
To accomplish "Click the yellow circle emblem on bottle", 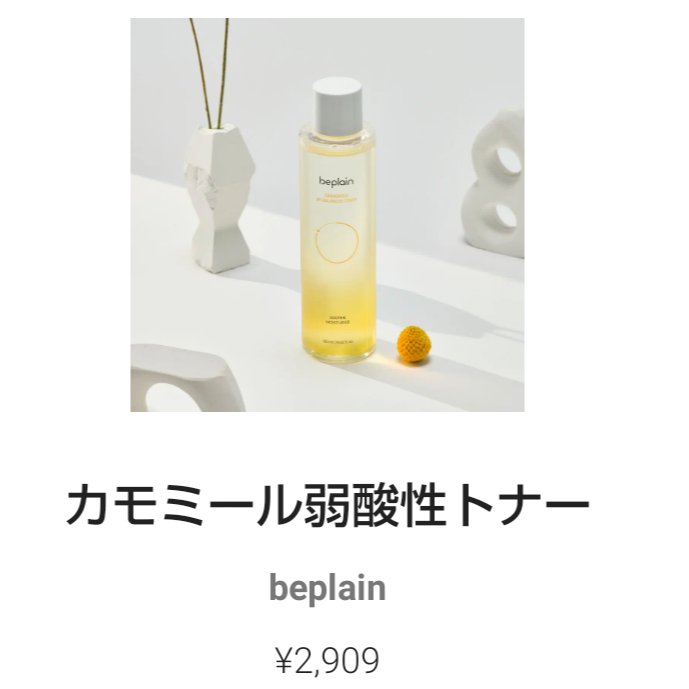I will [337, 242].
